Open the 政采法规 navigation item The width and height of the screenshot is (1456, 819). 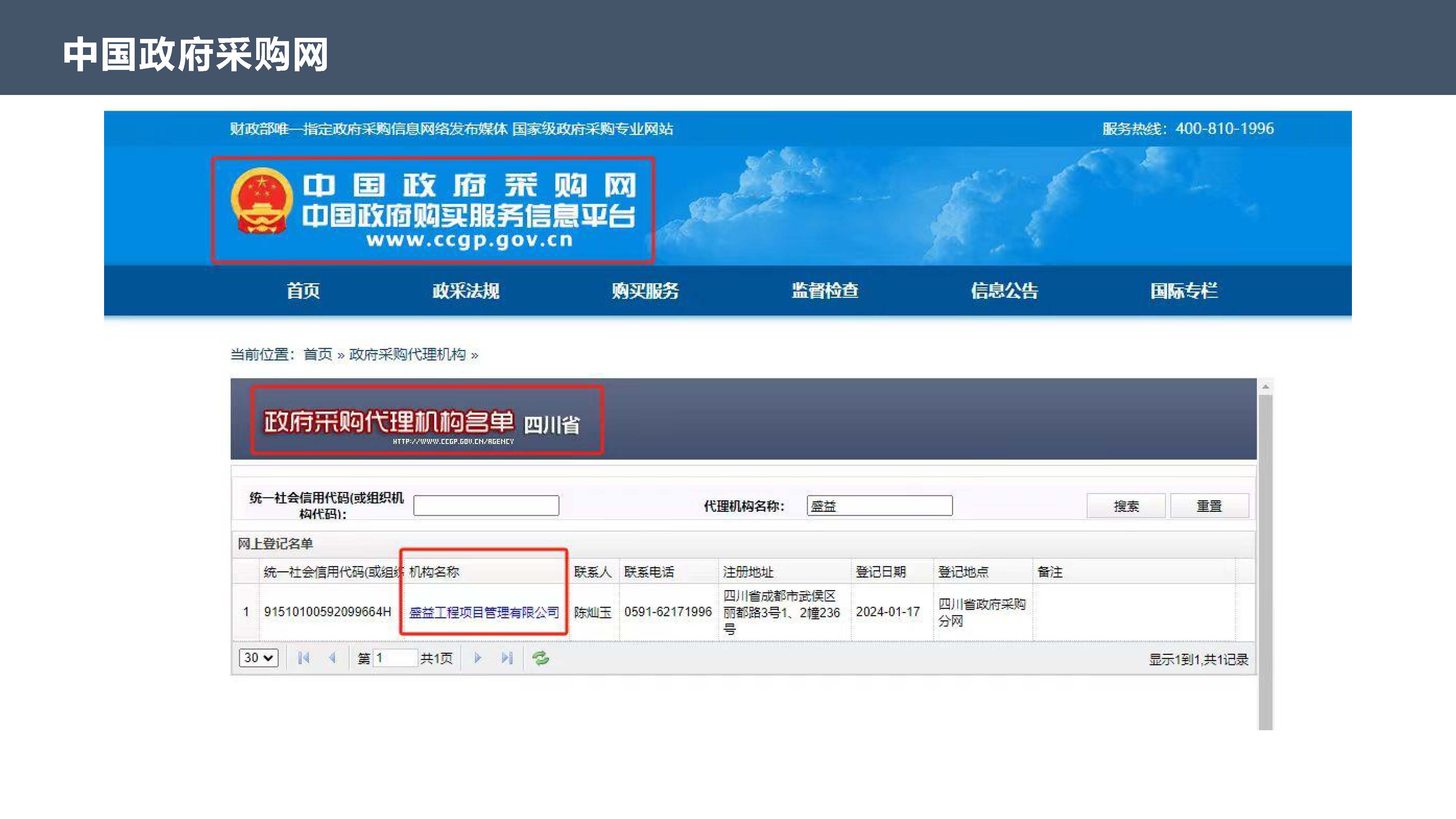(466, 290)
